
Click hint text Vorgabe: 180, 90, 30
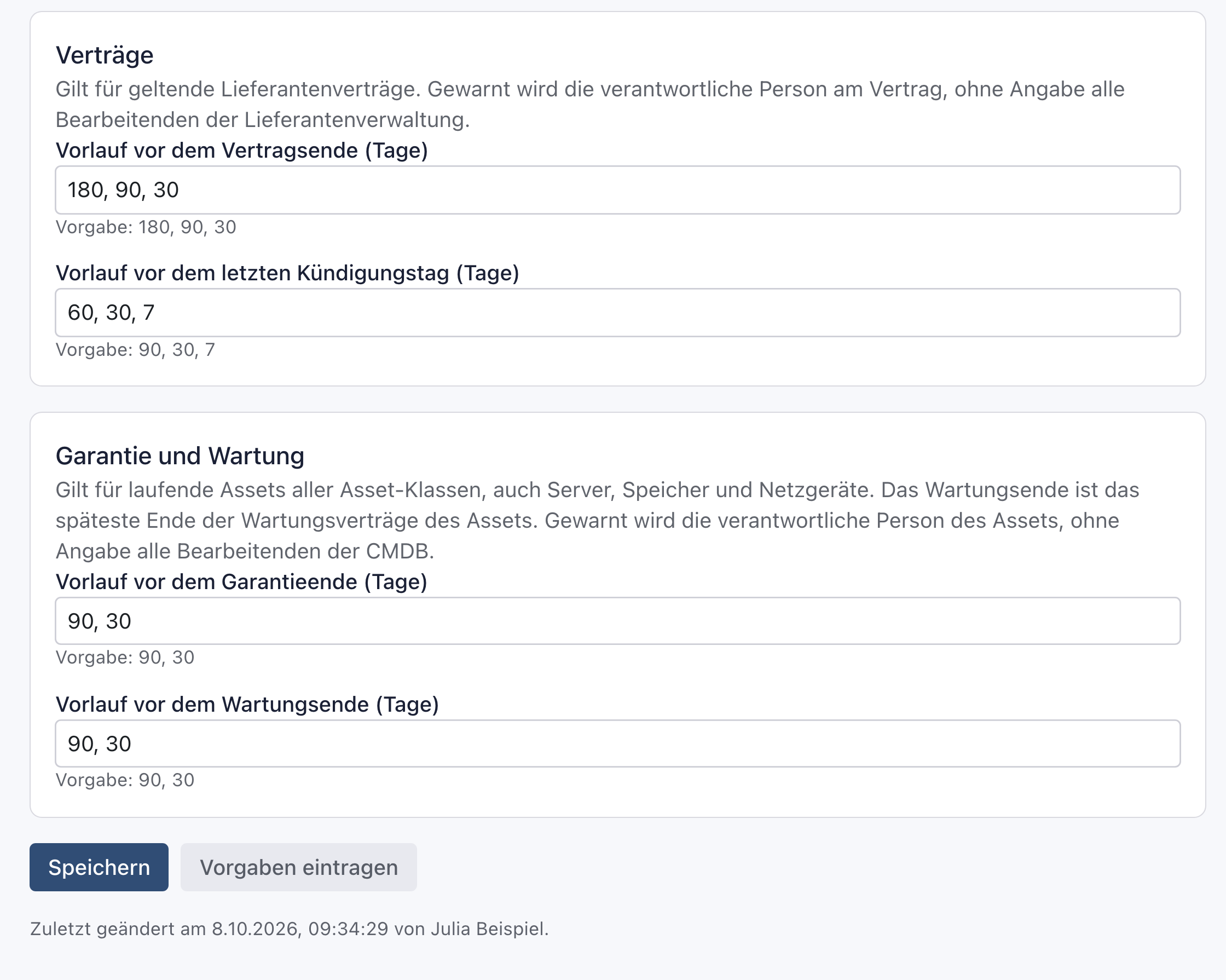pyautogui.click(x=146, y=227)
